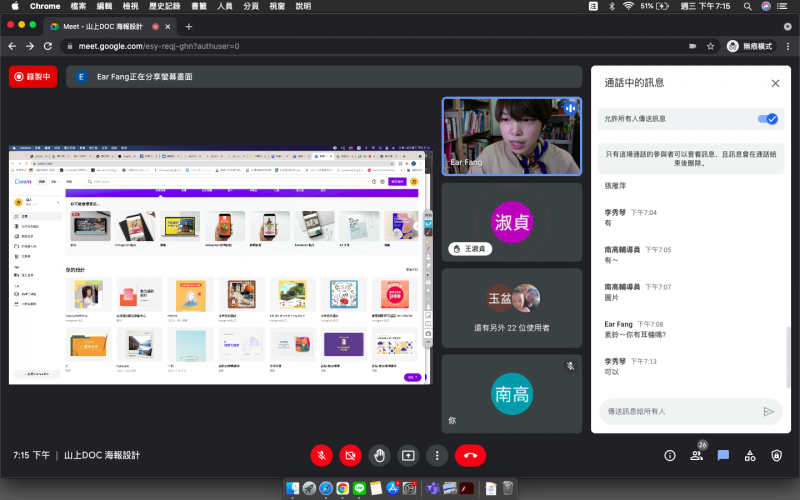Click the present screen button
The width and height of the screenshot is (800, 500).
(x=408, y=456)
